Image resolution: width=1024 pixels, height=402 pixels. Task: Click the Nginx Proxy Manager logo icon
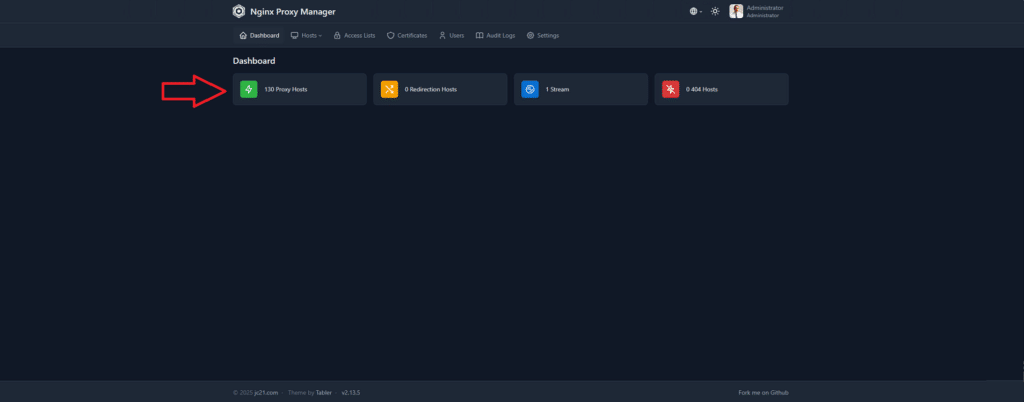[x=238, y=11]
